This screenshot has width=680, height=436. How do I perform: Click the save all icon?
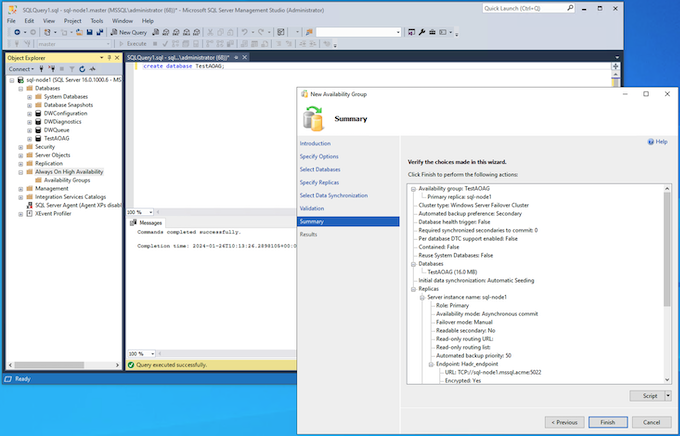100,32
